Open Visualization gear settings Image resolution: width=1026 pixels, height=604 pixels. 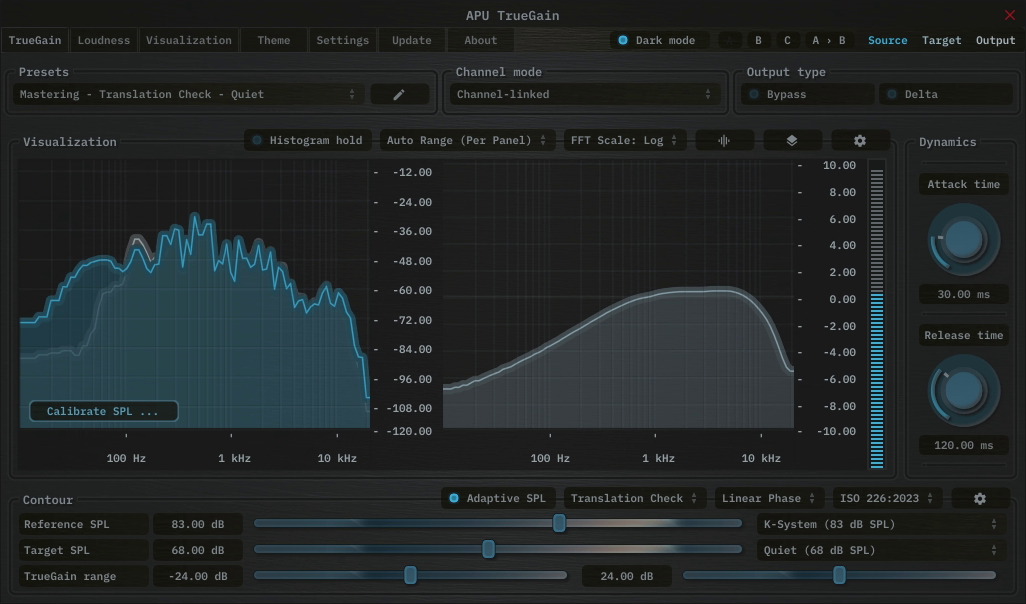click(x=859, y=141)
